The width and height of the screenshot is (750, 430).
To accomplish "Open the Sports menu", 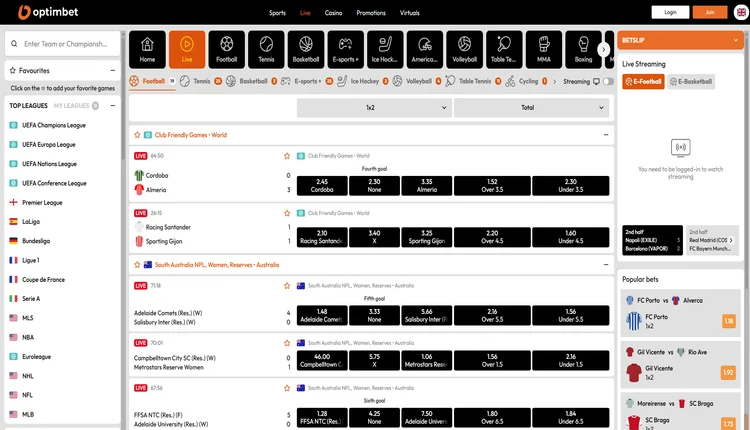I will pos(277,13).
